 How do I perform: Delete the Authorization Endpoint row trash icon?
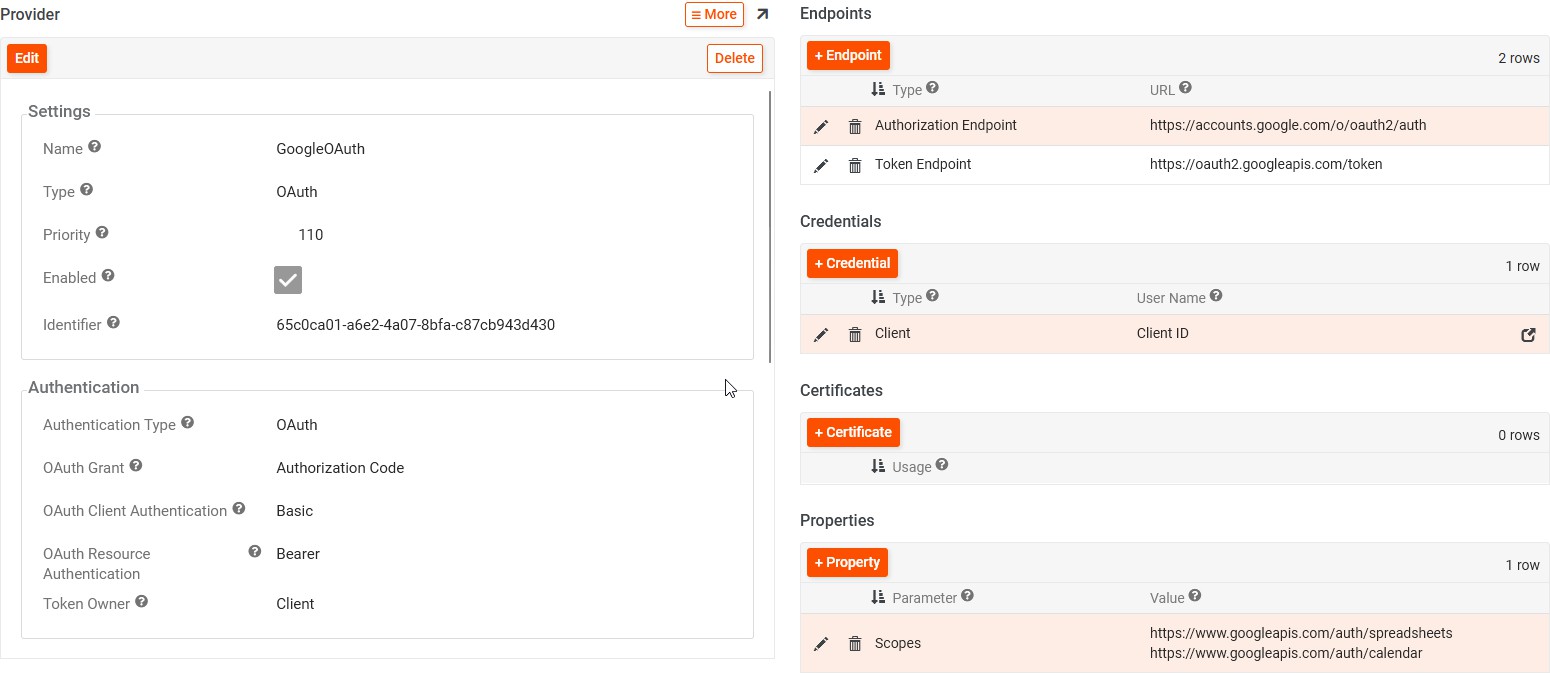click(855, 127)
